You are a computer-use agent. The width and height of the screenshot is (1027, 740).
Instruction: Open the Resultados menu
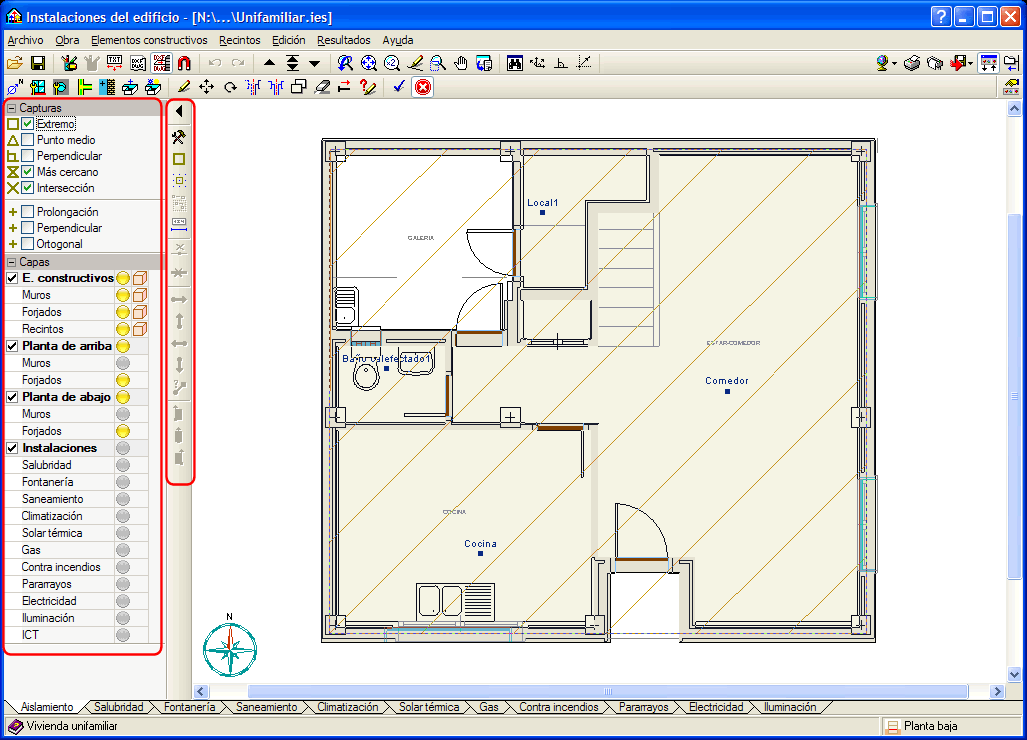click(344, 41)
